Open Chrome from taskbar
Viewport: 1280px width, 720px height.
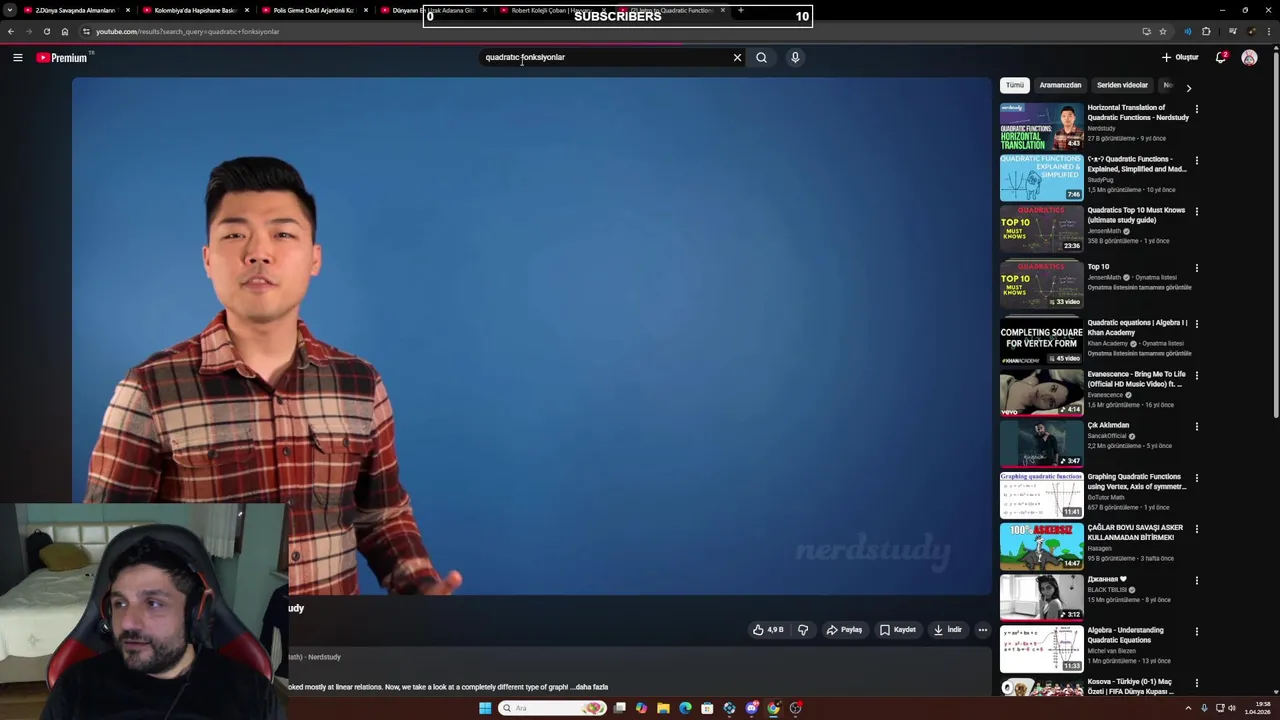pos(773,708)
